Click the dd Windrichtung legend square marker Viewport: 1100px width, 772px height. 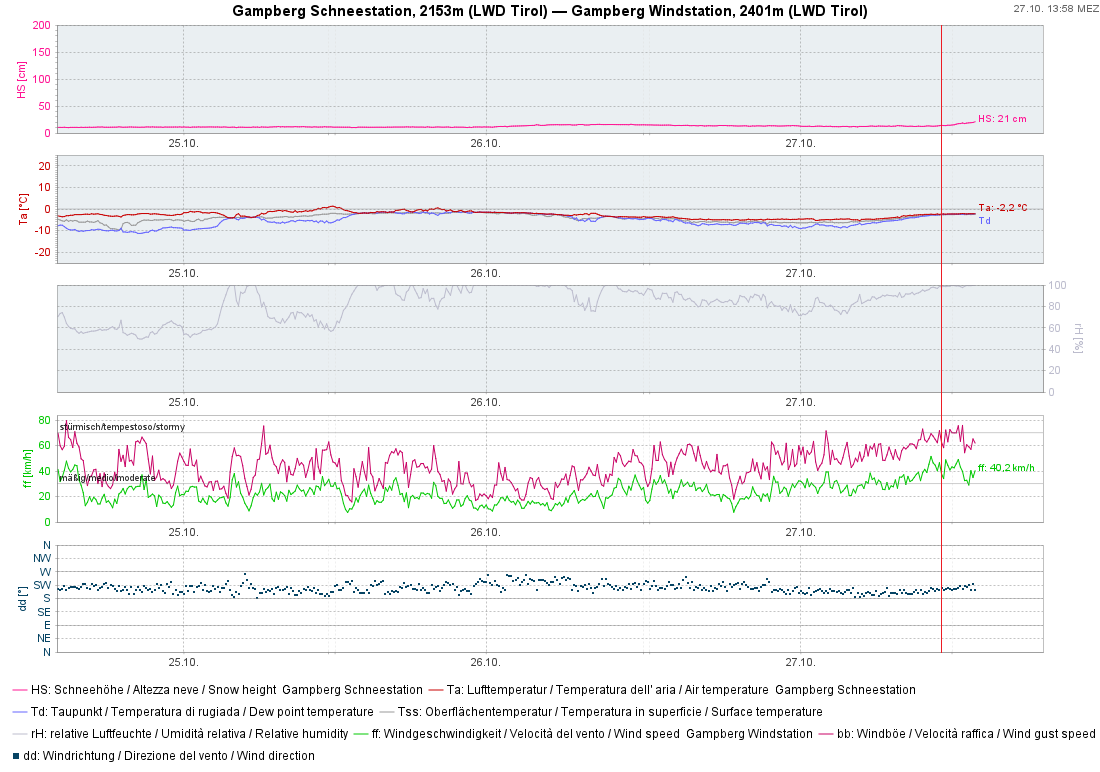click(x=15, y=756)
